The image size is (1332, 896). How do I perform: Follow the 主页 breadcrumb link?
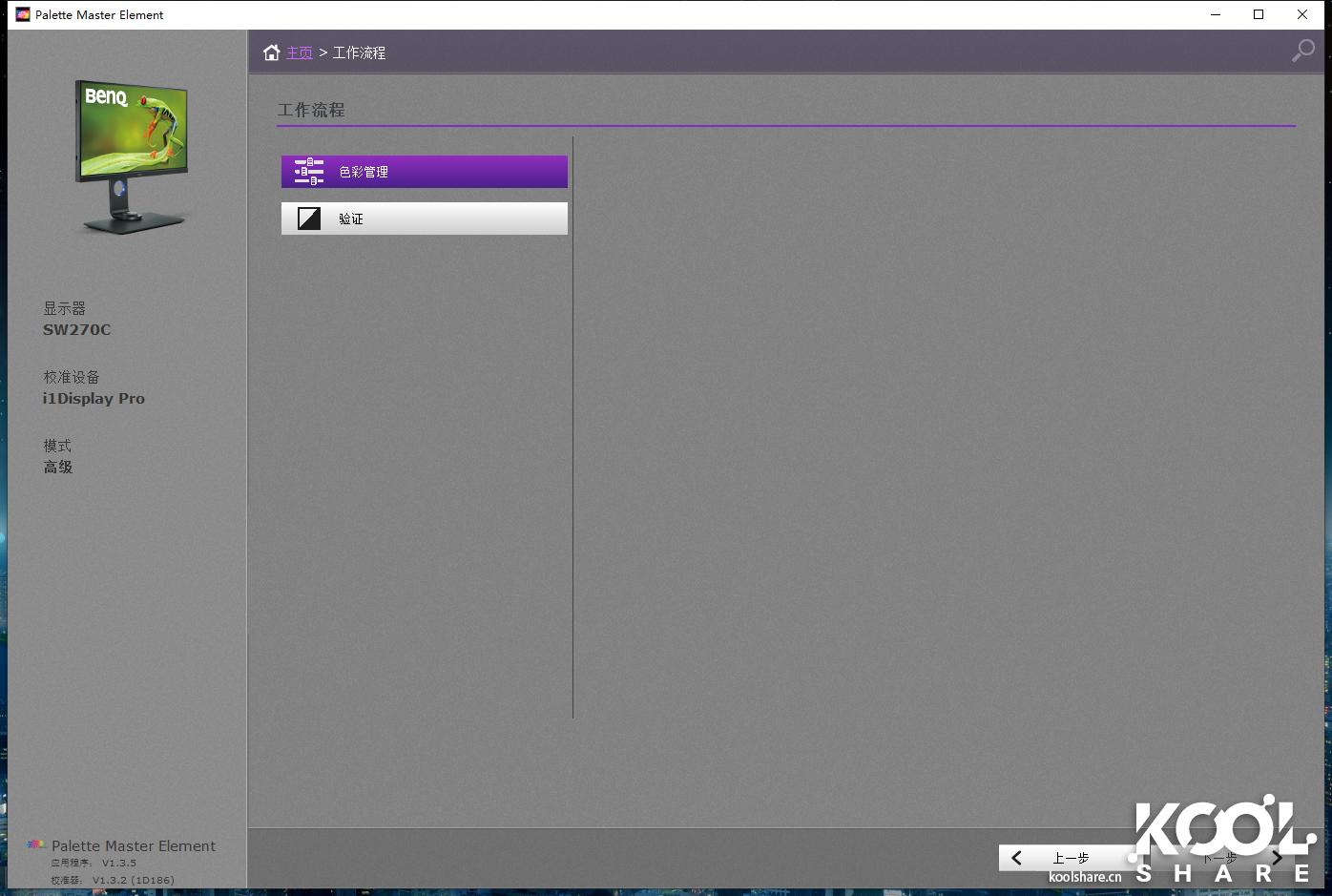pos(300,52)
